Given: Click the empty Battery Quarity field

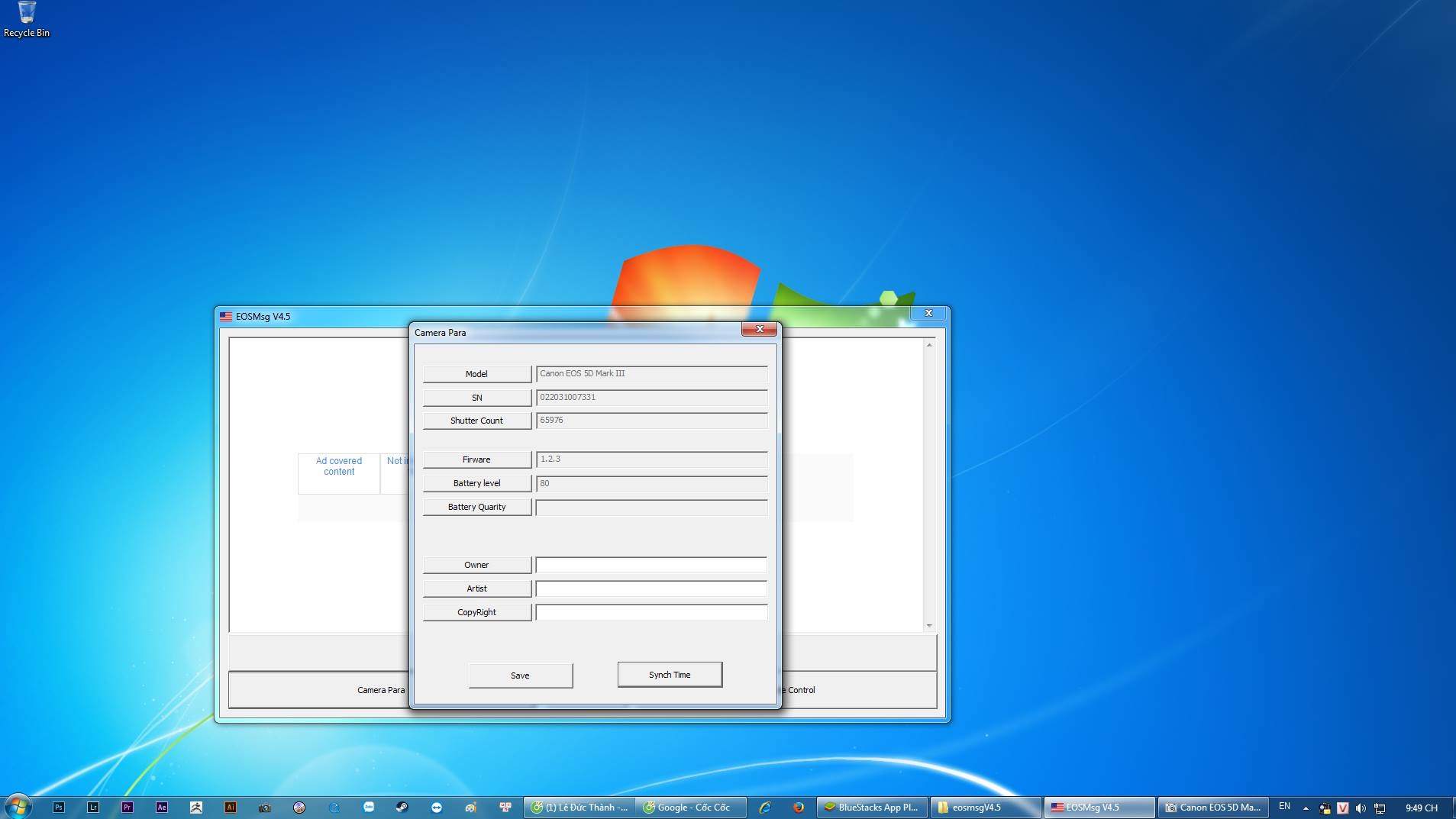Looking at the screenshot, I should [x=651, y=507].
